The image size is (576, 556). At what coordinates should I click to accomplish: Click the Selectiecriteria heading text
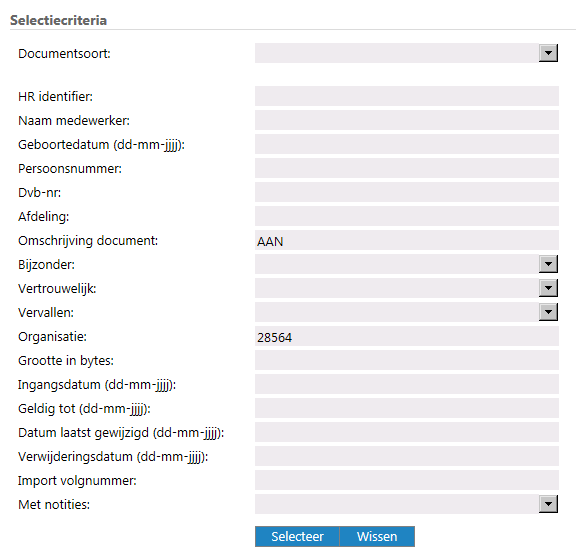58,20
